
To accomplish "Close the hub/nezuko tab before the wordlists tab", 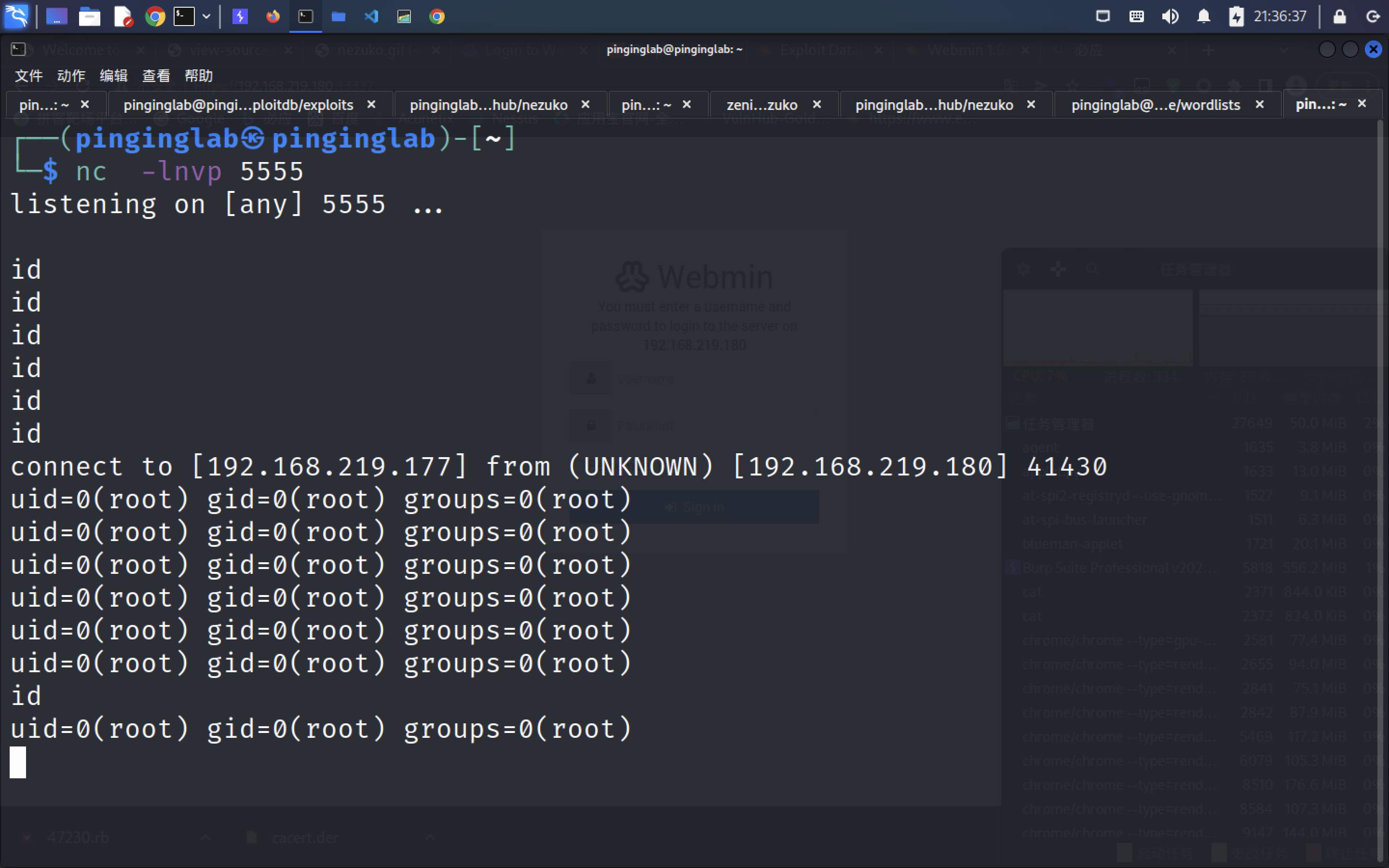I will click(1031, 105).
